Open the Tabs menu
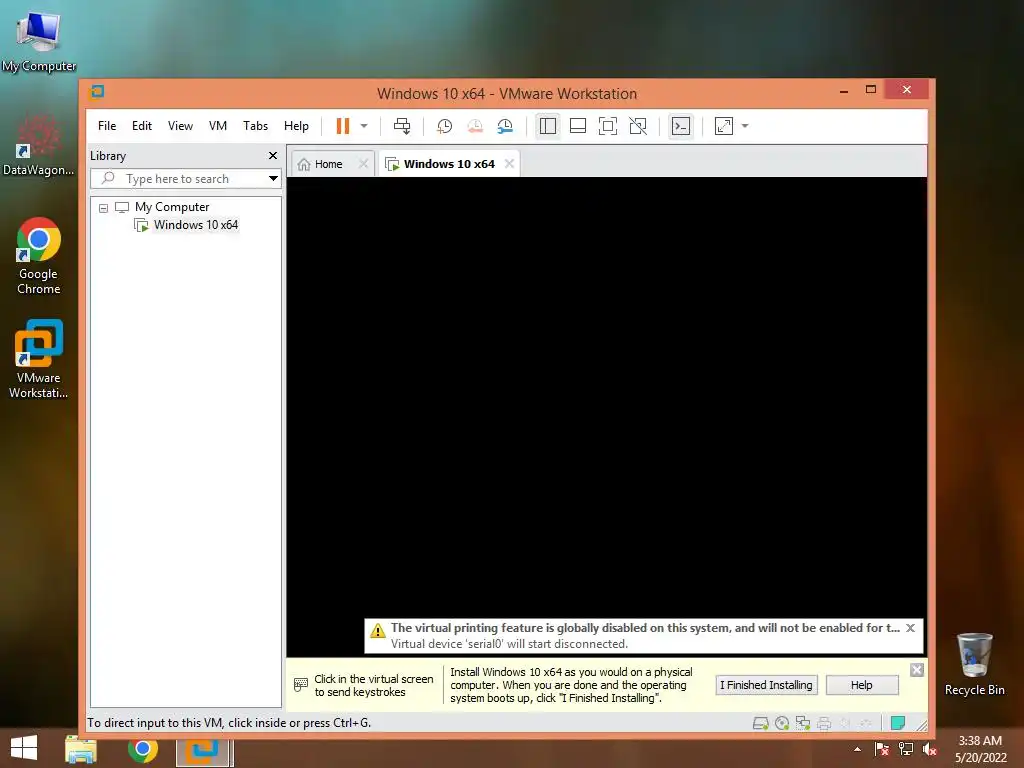1024x768 pixels. pos(255,126)
